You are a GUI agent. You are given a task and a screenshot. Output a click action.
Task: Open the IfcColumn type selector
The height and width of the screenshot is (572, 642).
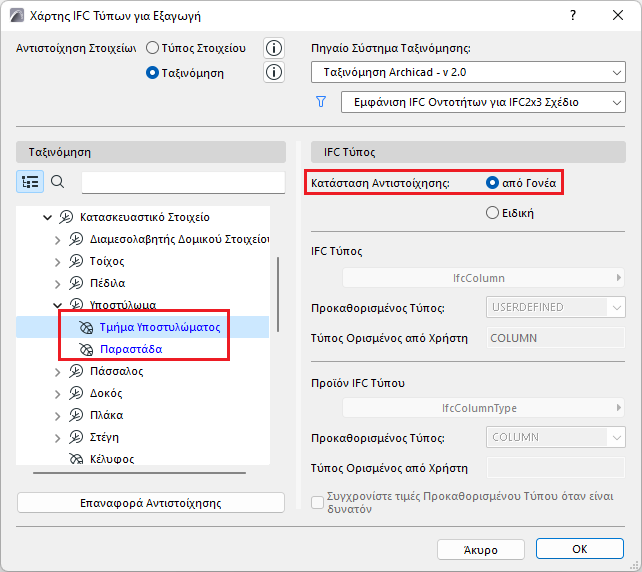click(x=483, y=278)
